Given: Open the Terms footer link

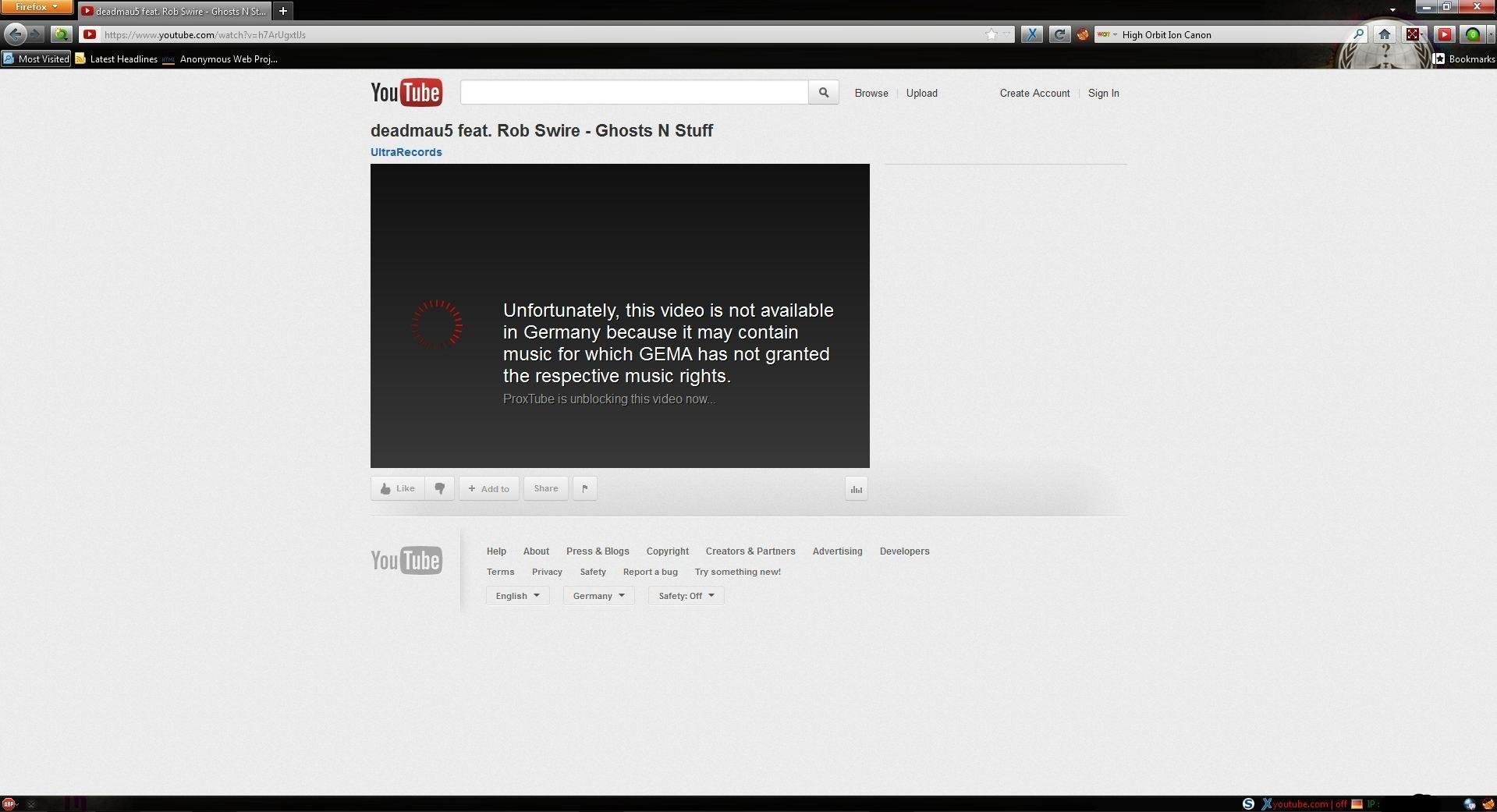Looking at the screenshot, I should (501, 572).
